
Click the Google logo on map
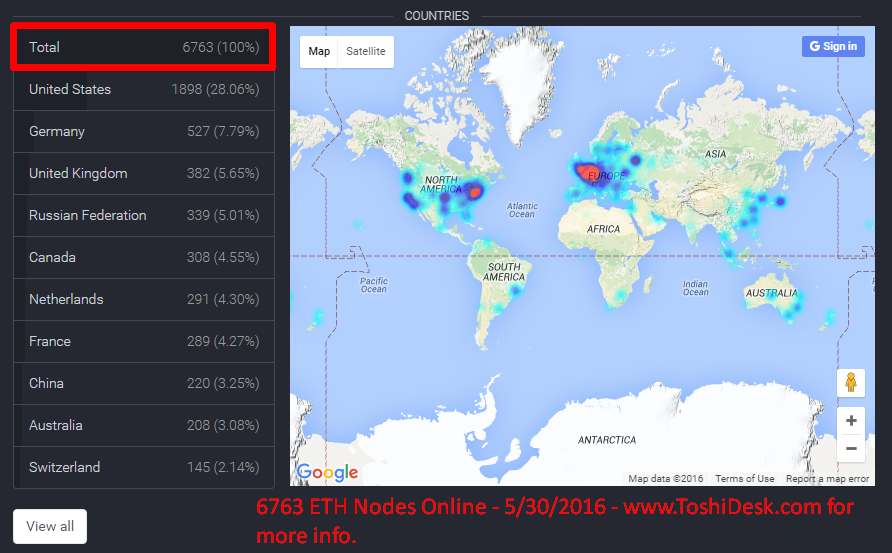point(327,472)
